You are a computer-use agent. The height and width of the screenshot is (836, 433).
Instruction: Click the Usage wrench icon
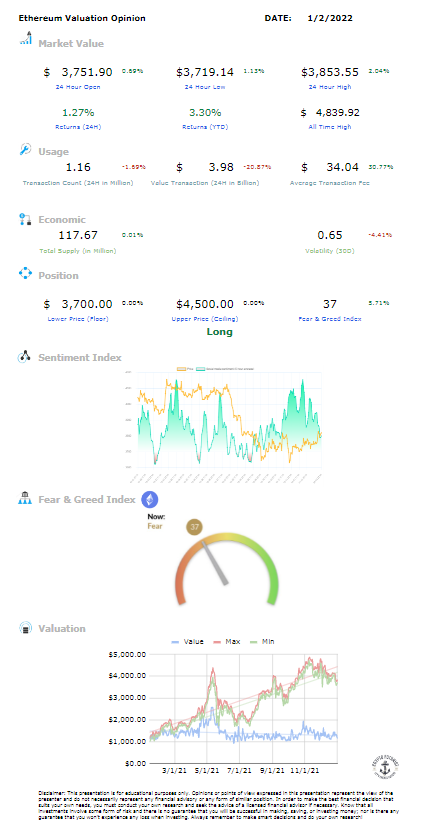click(26, 150)
